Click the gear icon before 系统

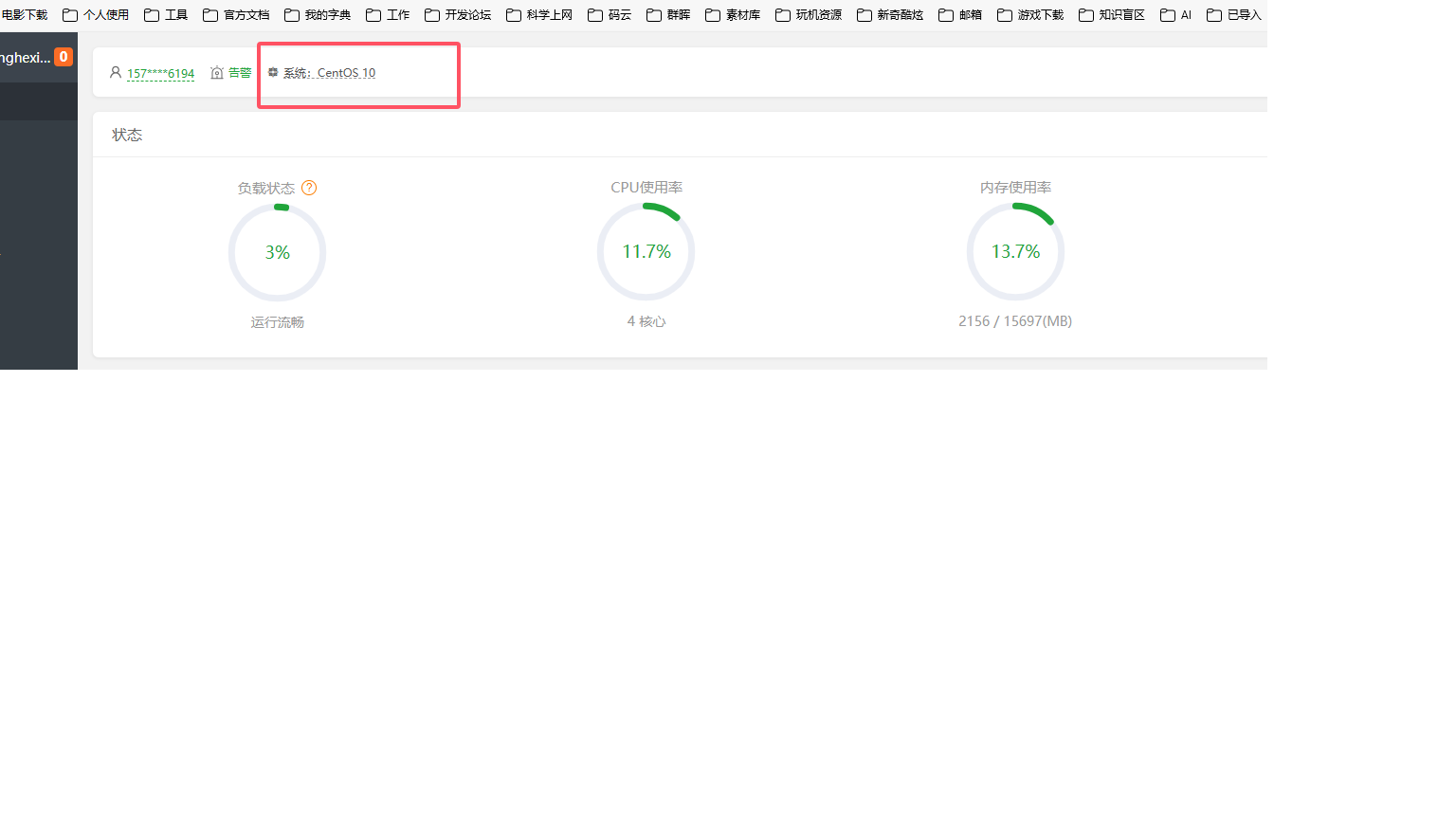click(273, 72)
